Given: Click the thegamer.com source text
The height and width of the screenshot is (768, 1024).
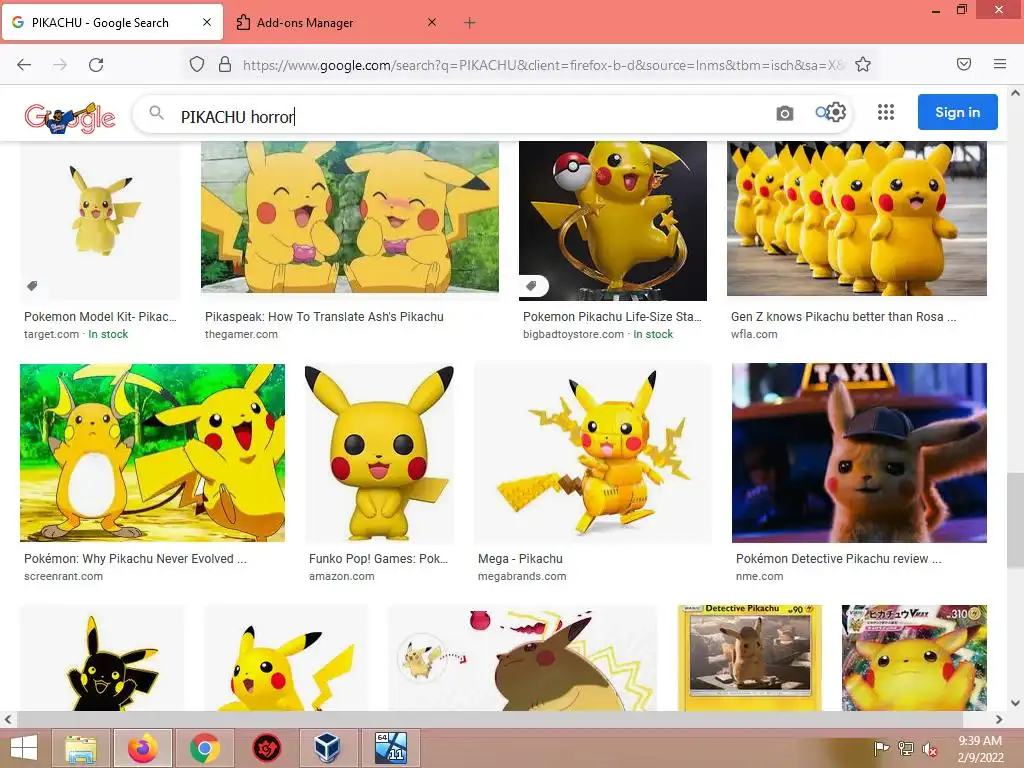Looking at the screenshot, I should 241,334.
